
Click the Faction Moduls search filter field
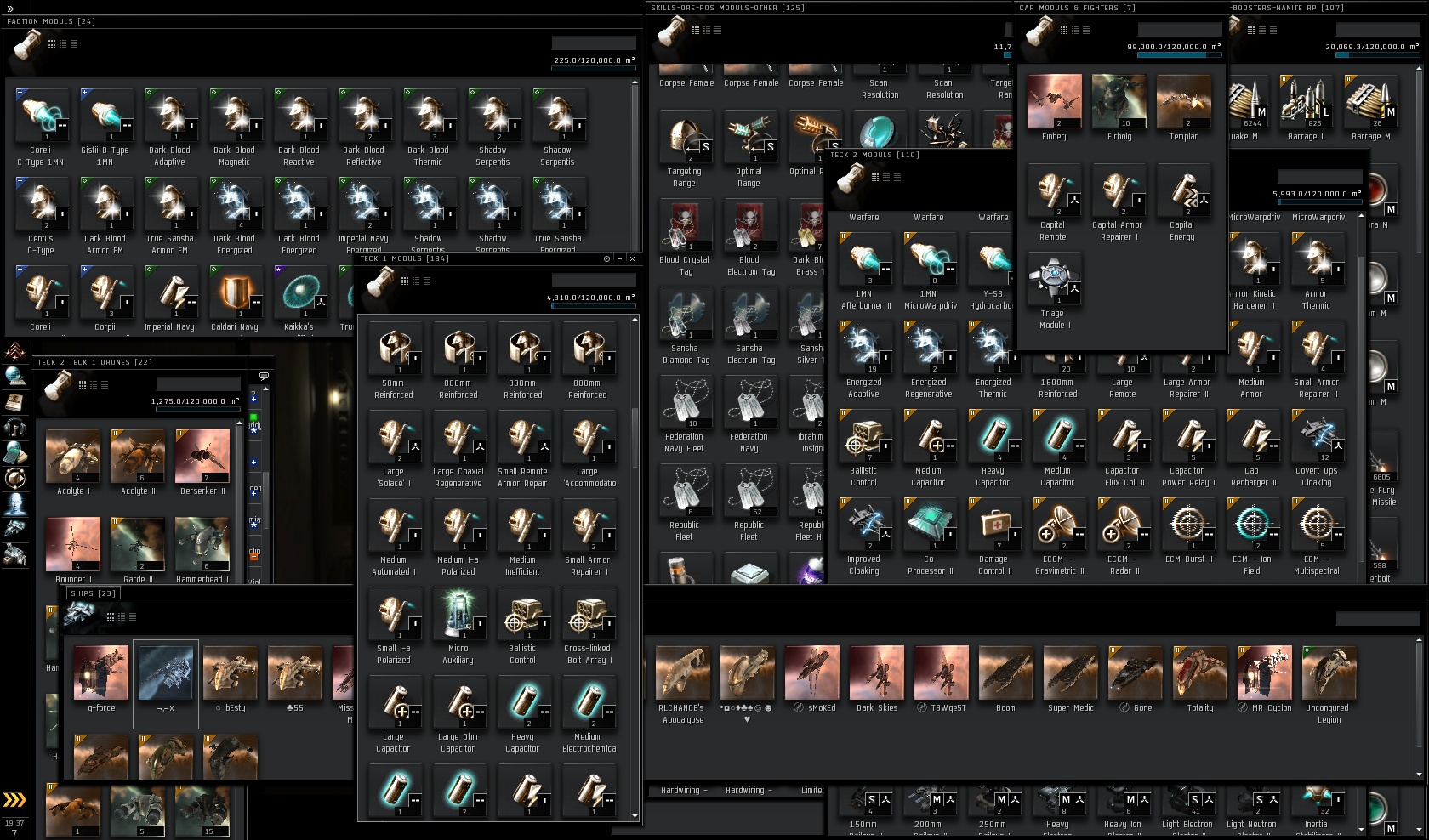coord(594,43)
